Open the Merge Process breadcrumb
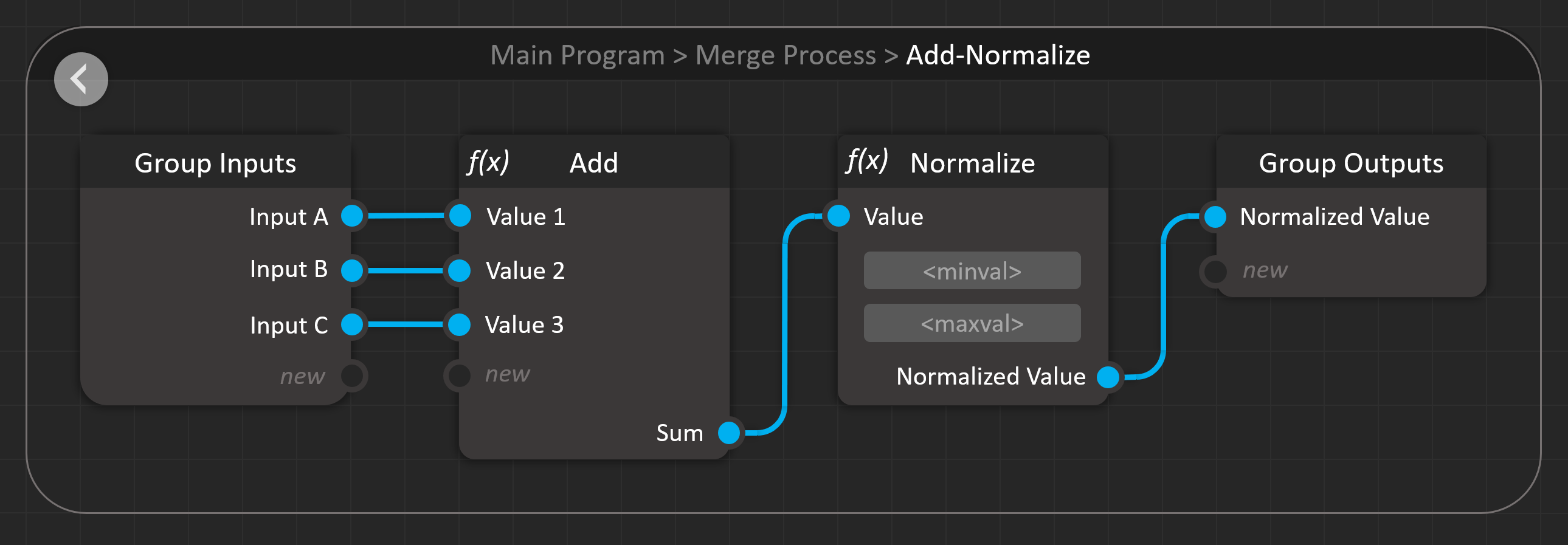 click(x=786, y=55)
